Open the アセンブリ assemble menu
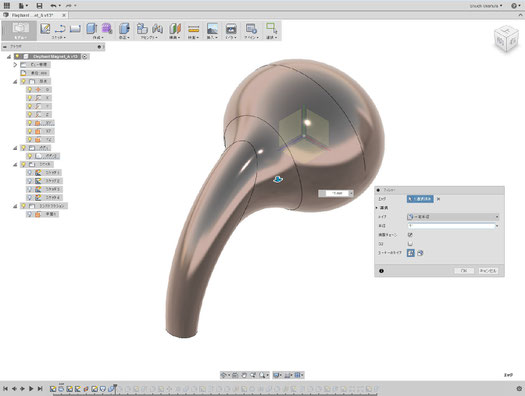The image size is (525, 396). pyautogui.click(x=149, y=37)
